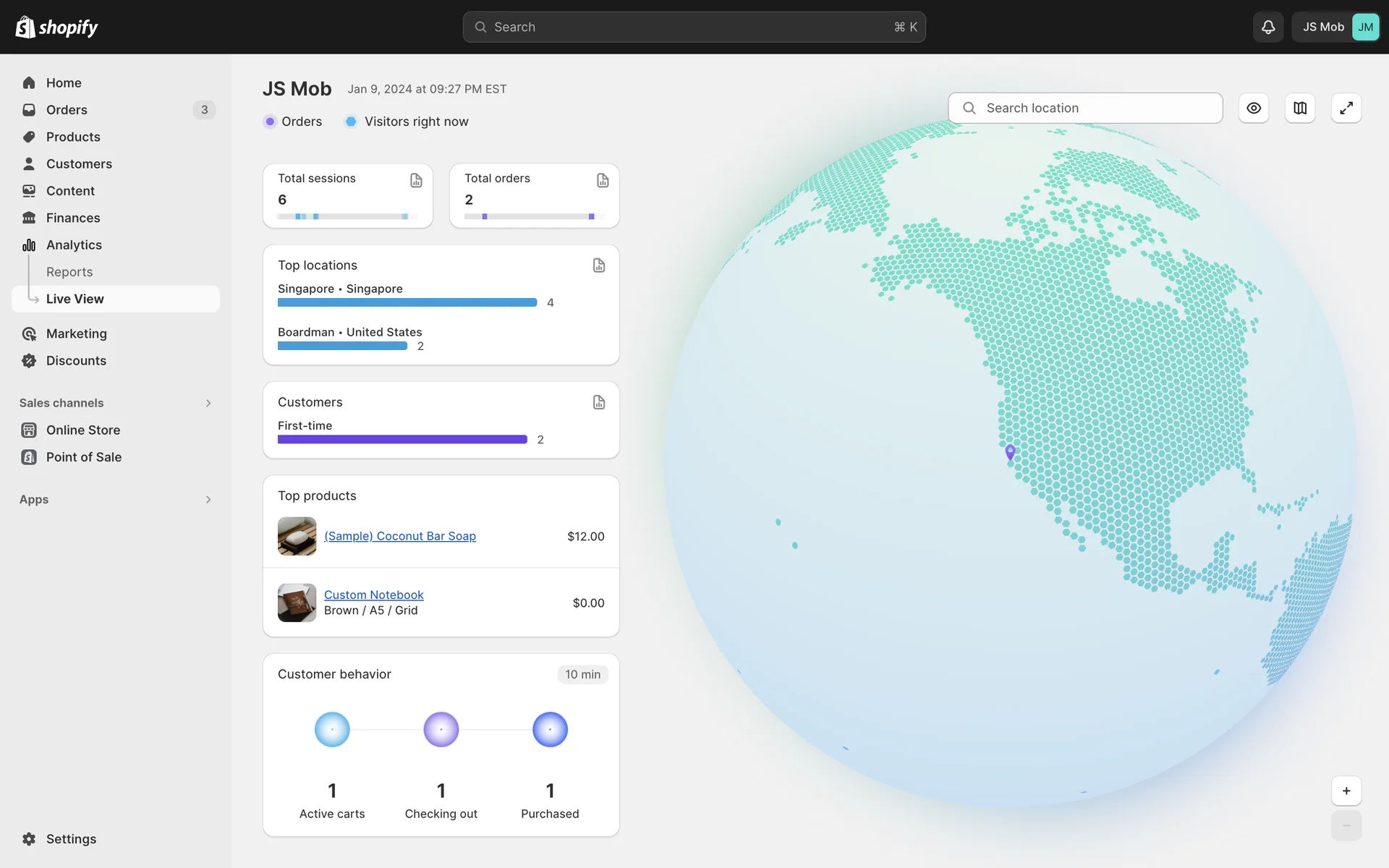
Task: Expand the globe to fullscreen
Action: click(1346, 108)
